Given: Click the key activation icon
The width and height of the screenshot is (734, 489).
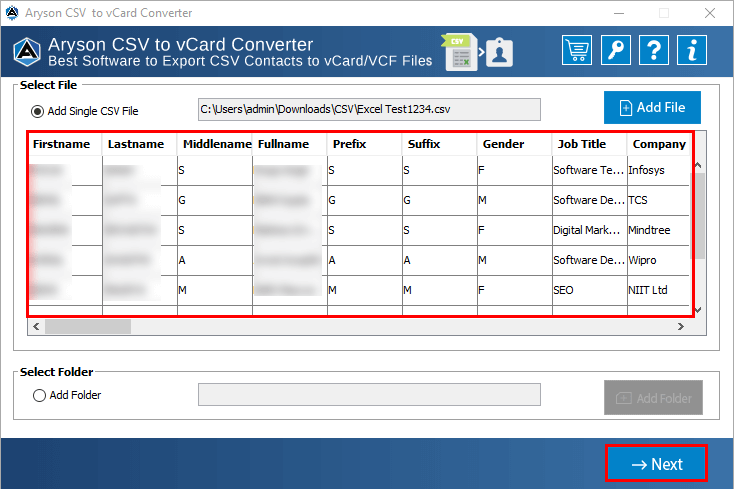Looking at the screenshot, I should (x=615, y=50).
